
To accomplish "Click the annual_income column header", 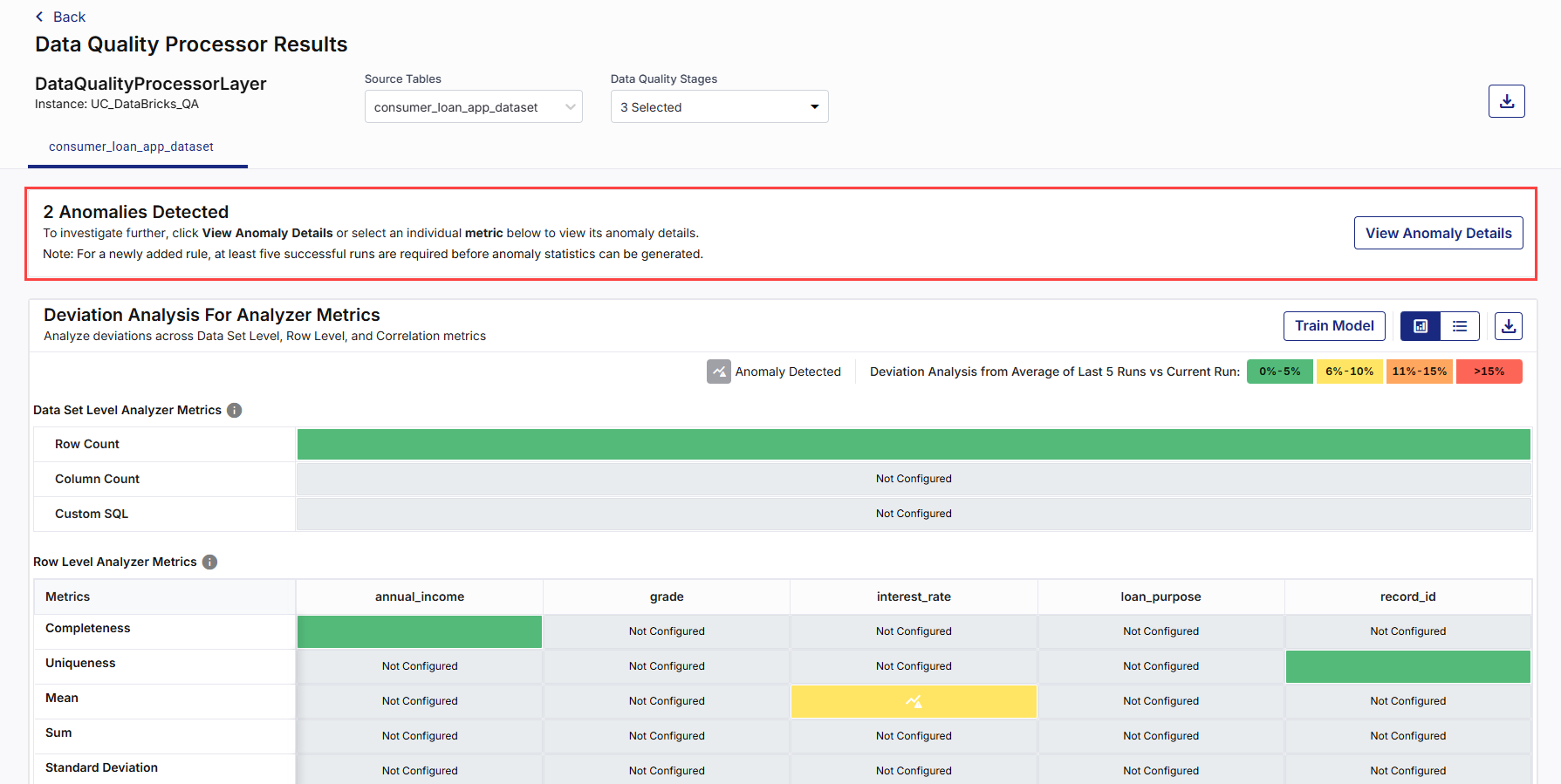I will [x=420, y=597].
